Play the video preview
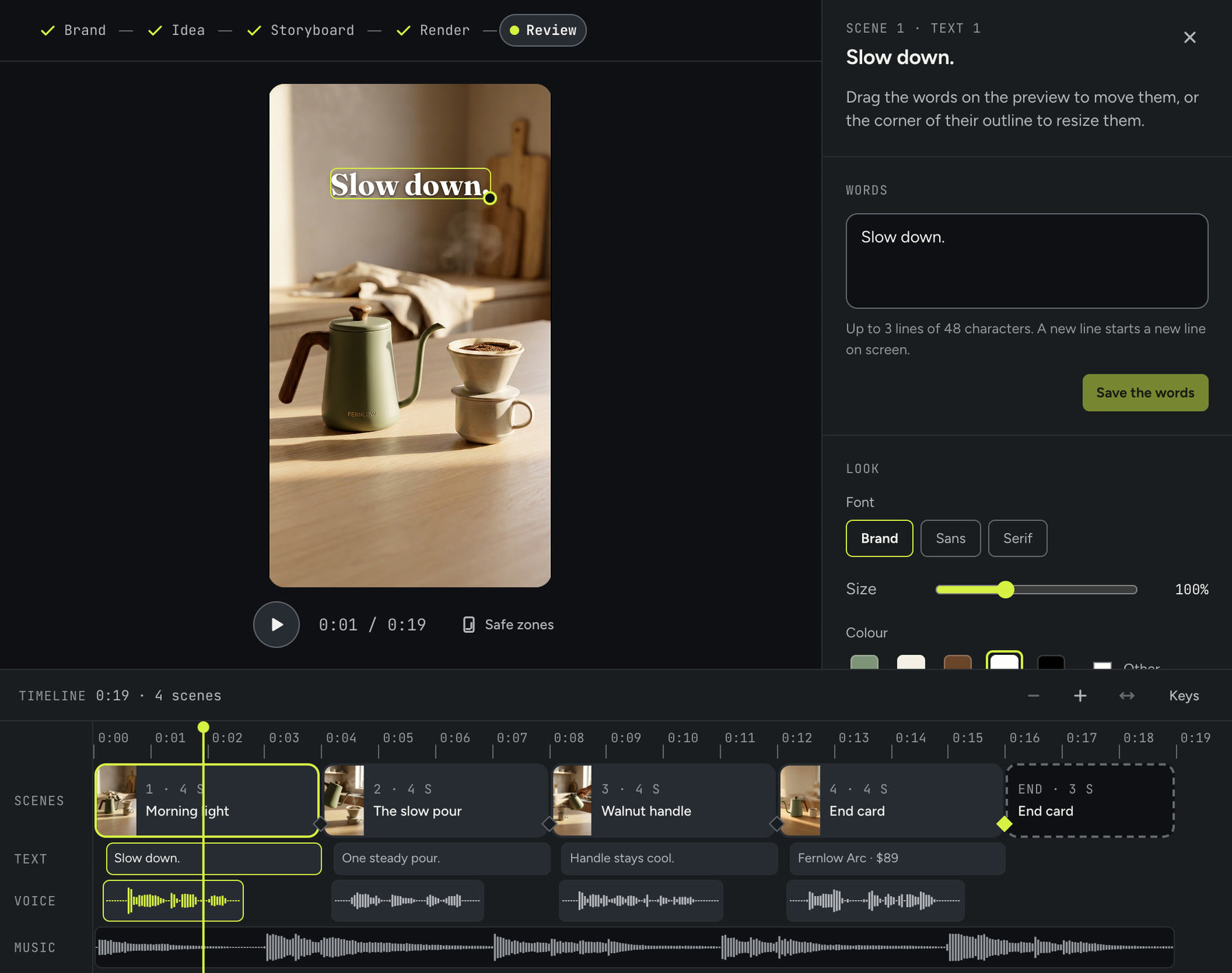 tap(276, 625)
